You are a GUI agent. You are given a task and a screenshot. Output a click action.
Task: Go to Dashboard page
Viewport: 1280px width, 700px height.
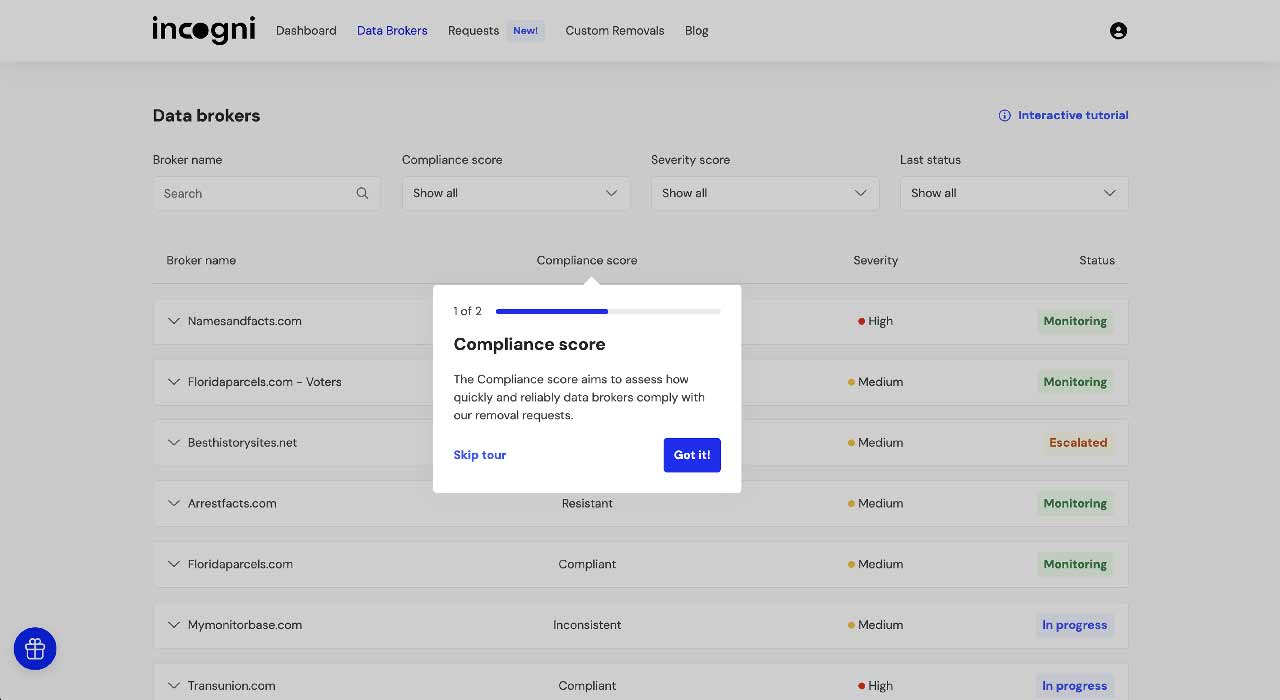pyautogui.click(x=306, y=31)
